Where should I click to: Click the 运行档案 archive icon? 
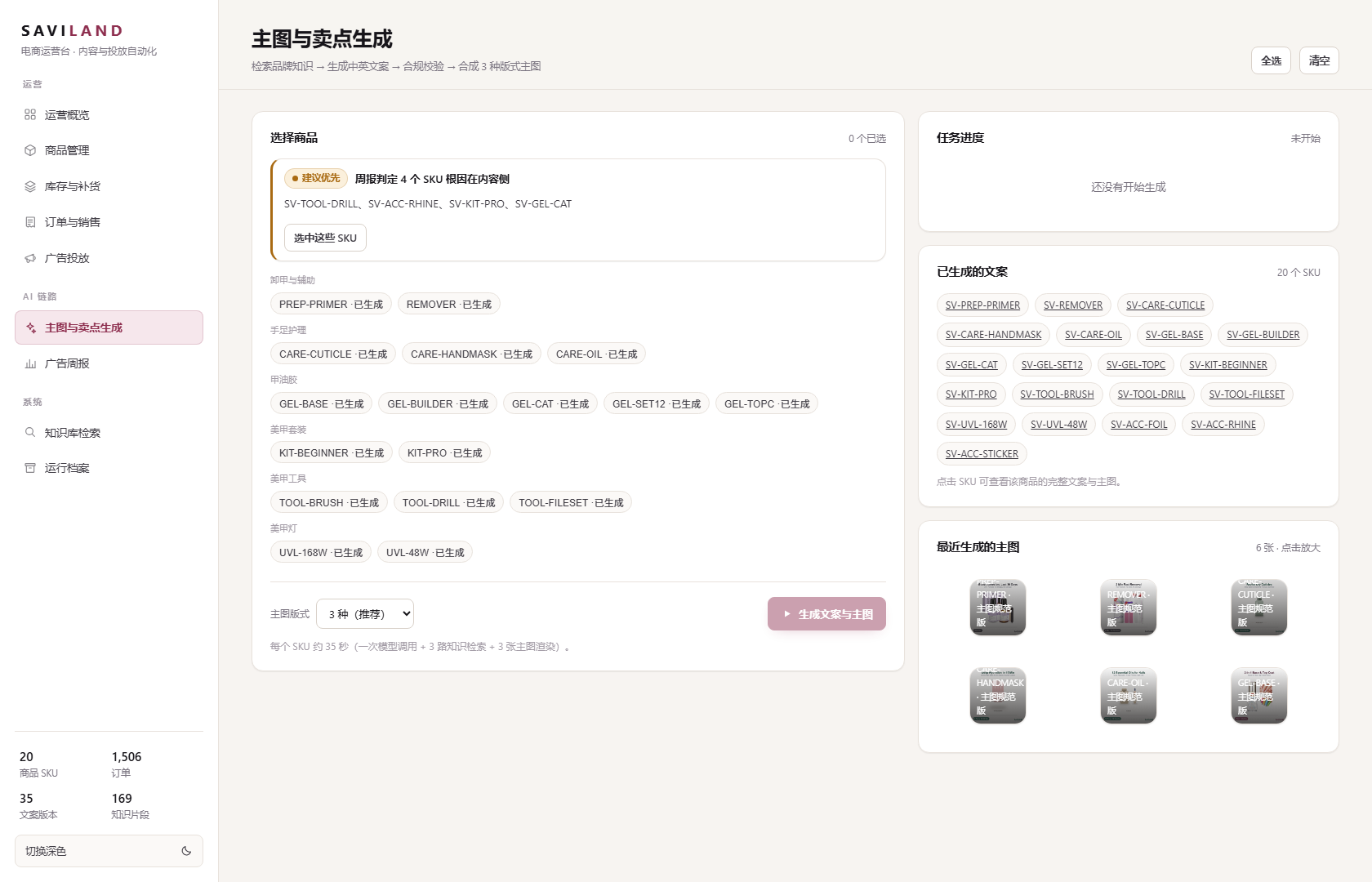30,468
